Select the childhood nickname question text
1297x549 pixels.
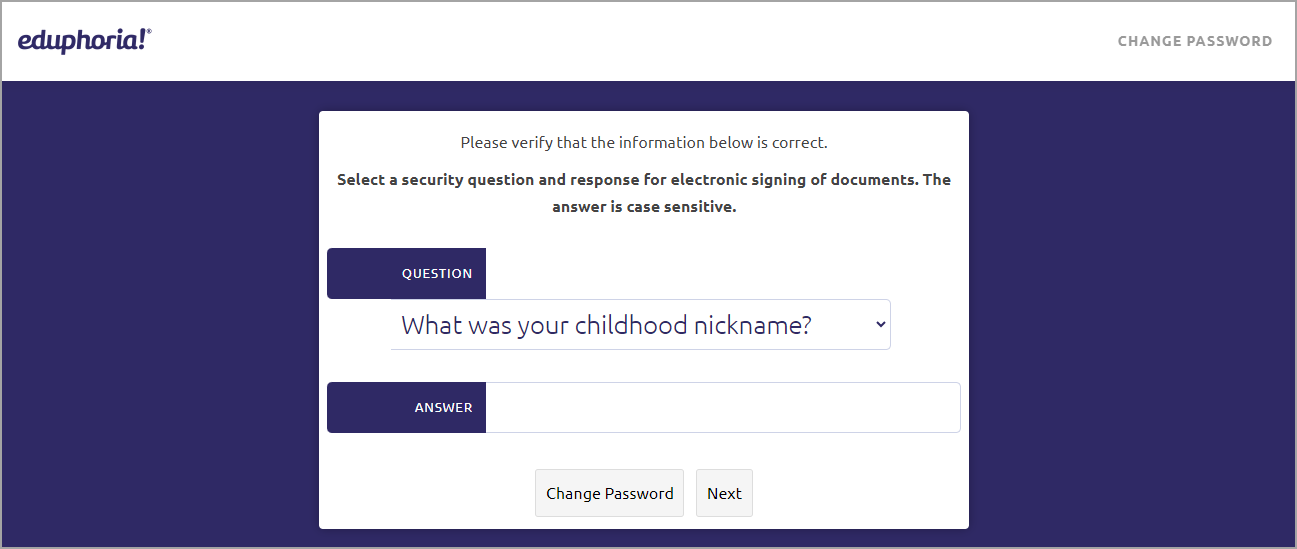(x=606, y=325)
